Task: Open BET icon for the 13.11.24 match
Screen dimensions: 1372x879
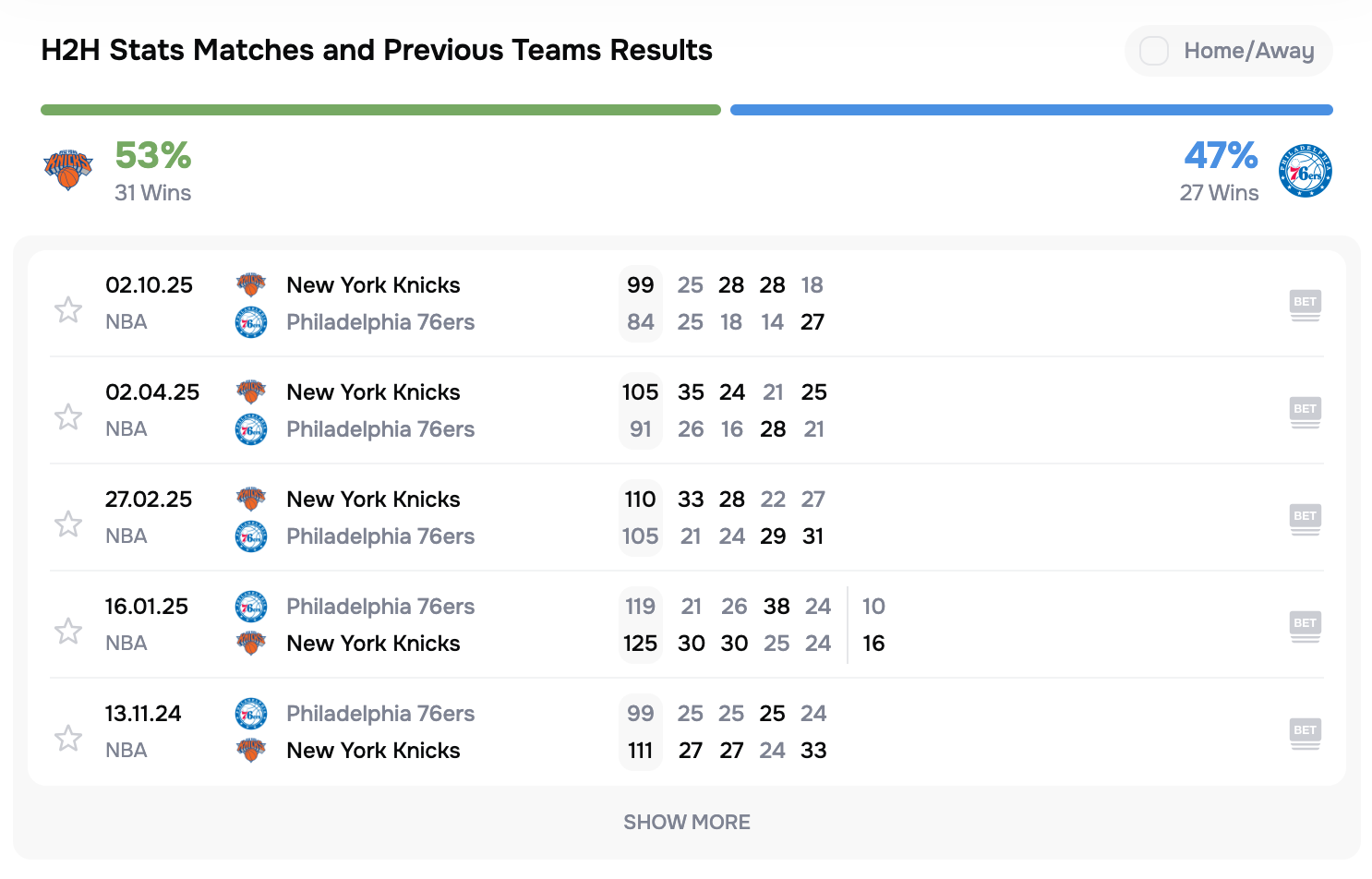Action: coord(1305,733)
